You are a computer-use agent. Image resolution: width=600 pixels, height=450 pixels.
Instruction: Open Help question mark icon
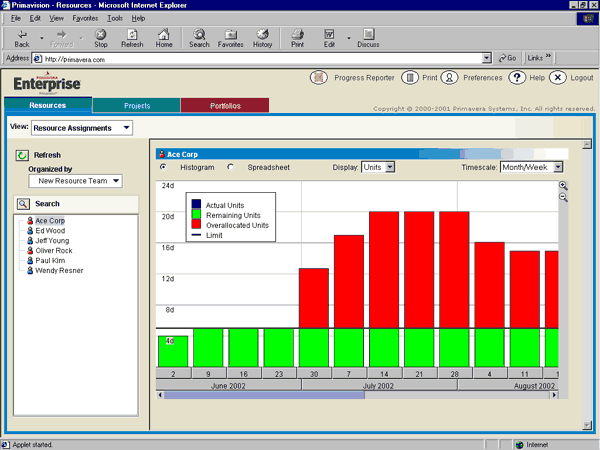click(x=517, y=78)
